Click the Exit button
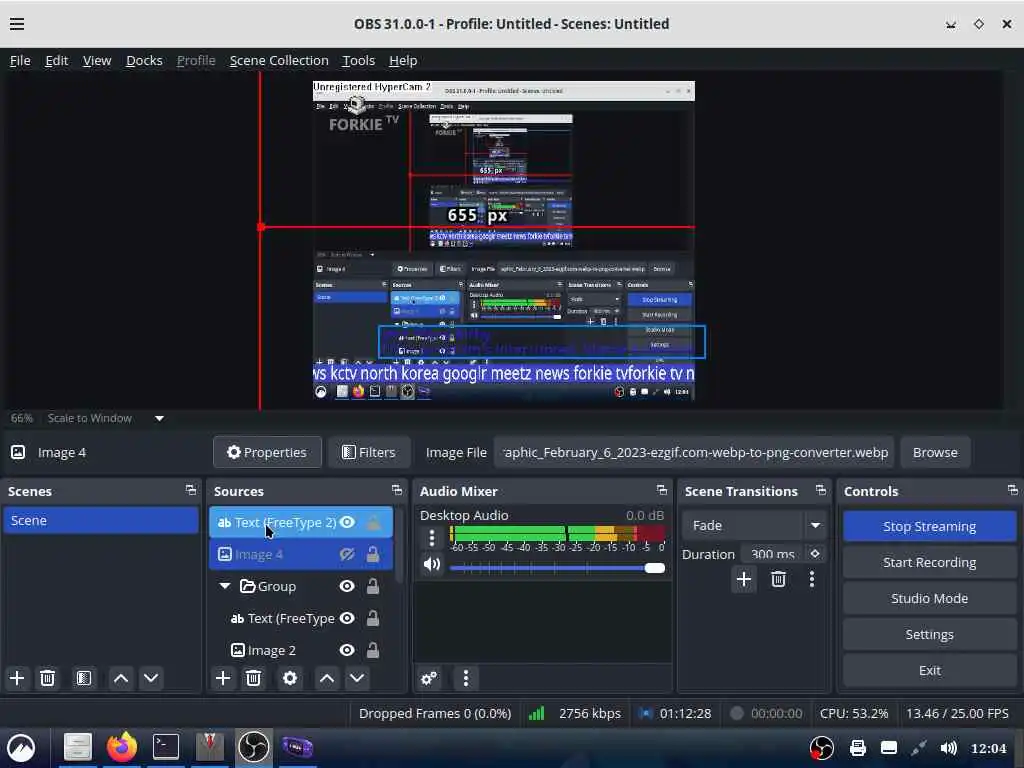1024x768 pixels. (929, 670)
